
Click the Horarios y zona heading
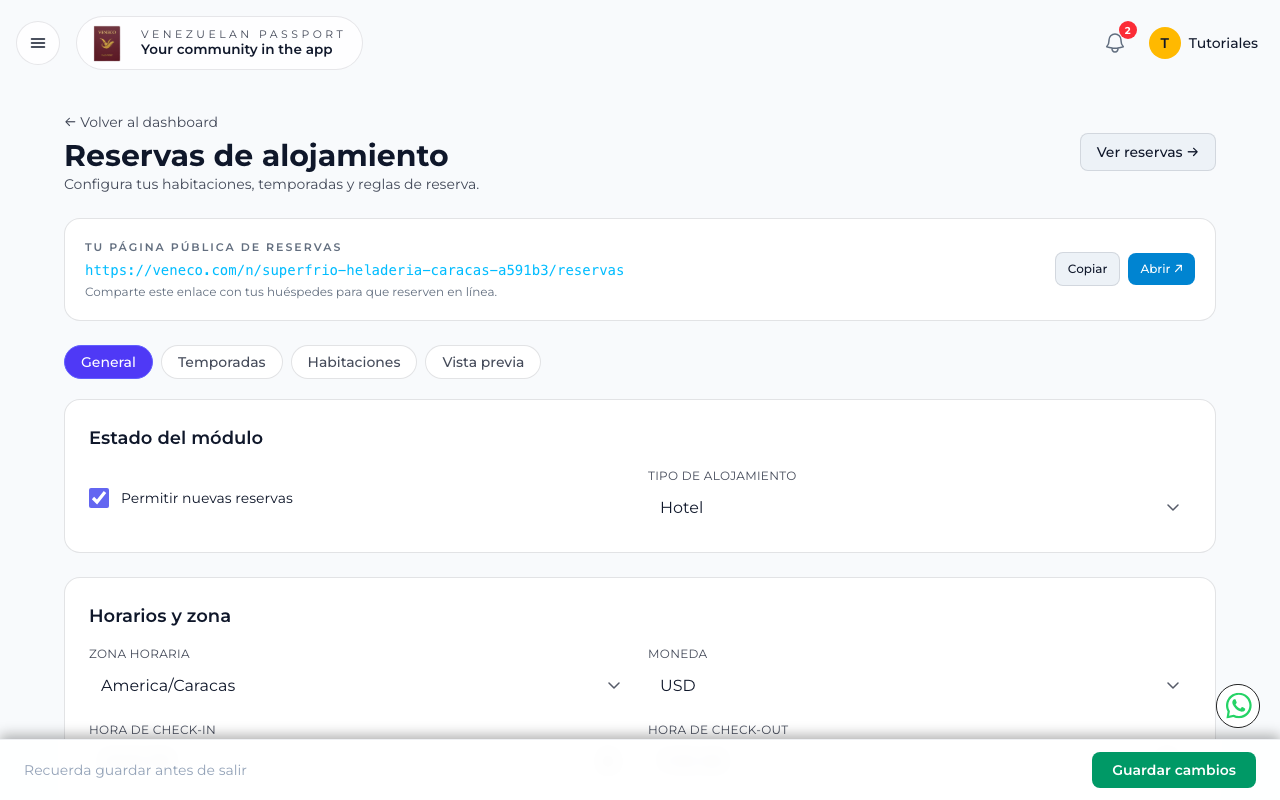tap(160, 616)
